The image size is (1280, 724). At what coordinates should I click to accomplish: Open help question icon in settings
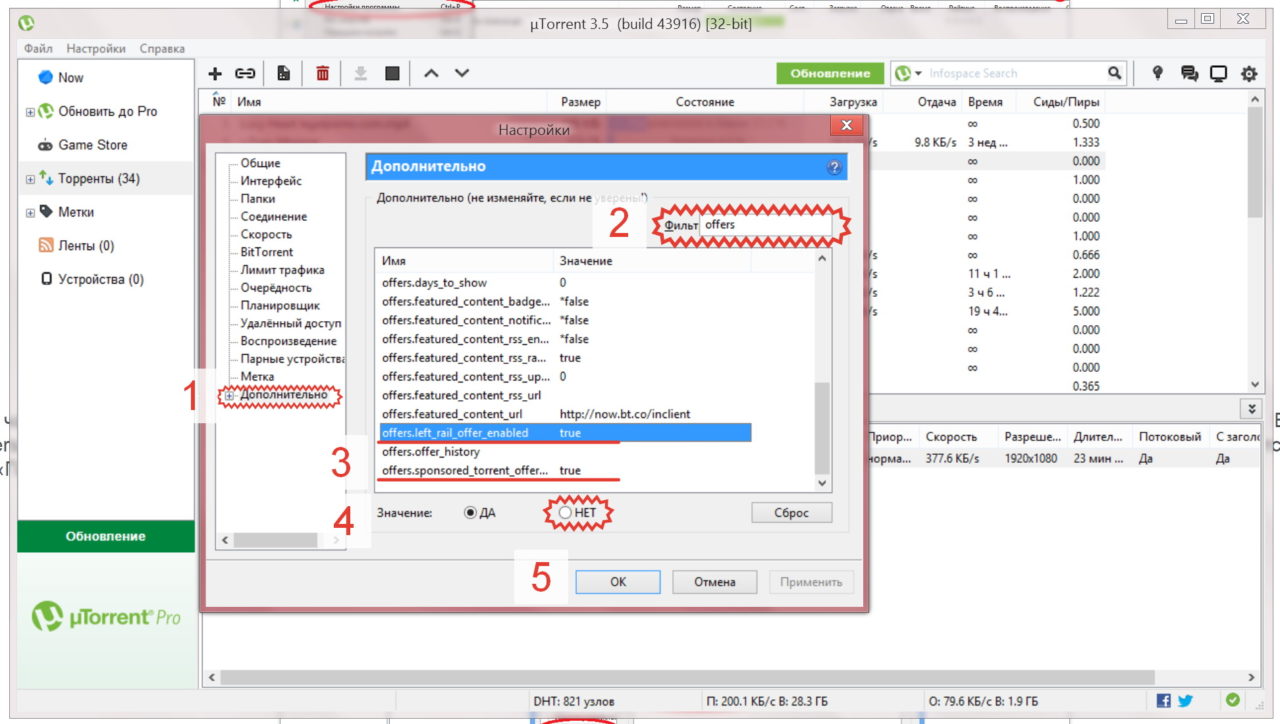(834, 167)
